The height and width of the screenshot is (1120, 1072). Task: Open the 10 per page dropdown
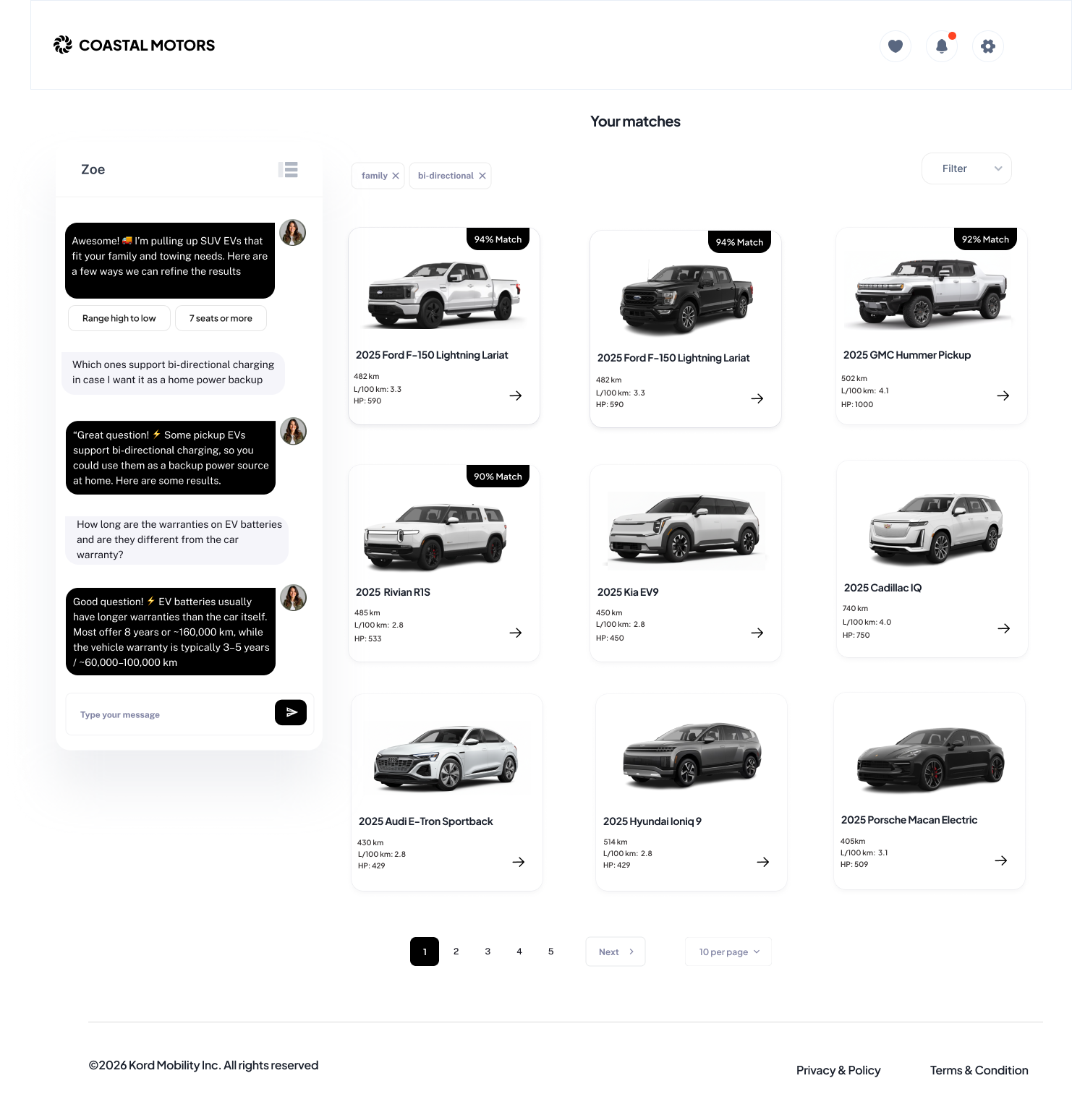[x=728, y=952]
